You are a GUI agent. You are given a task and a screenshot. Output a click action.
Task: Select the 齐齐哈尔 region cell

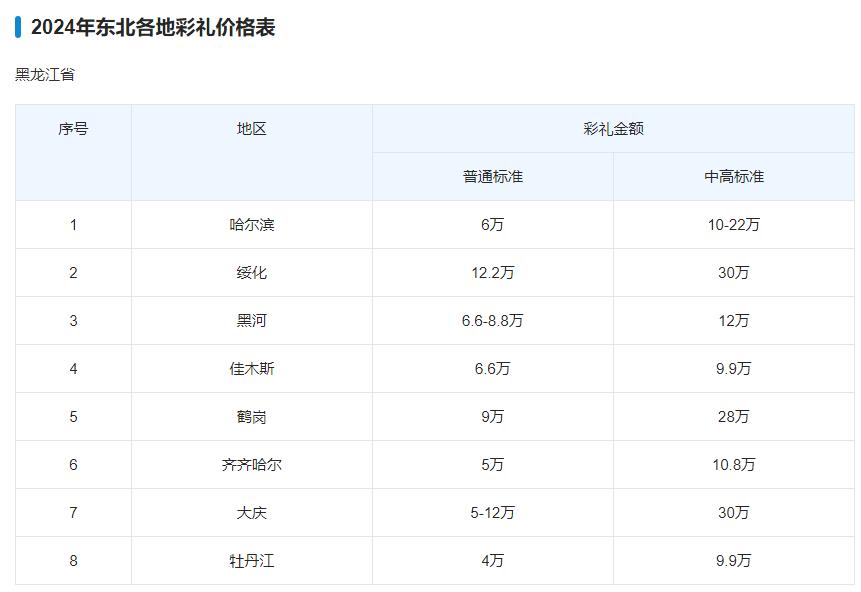(x=252, y=465)
